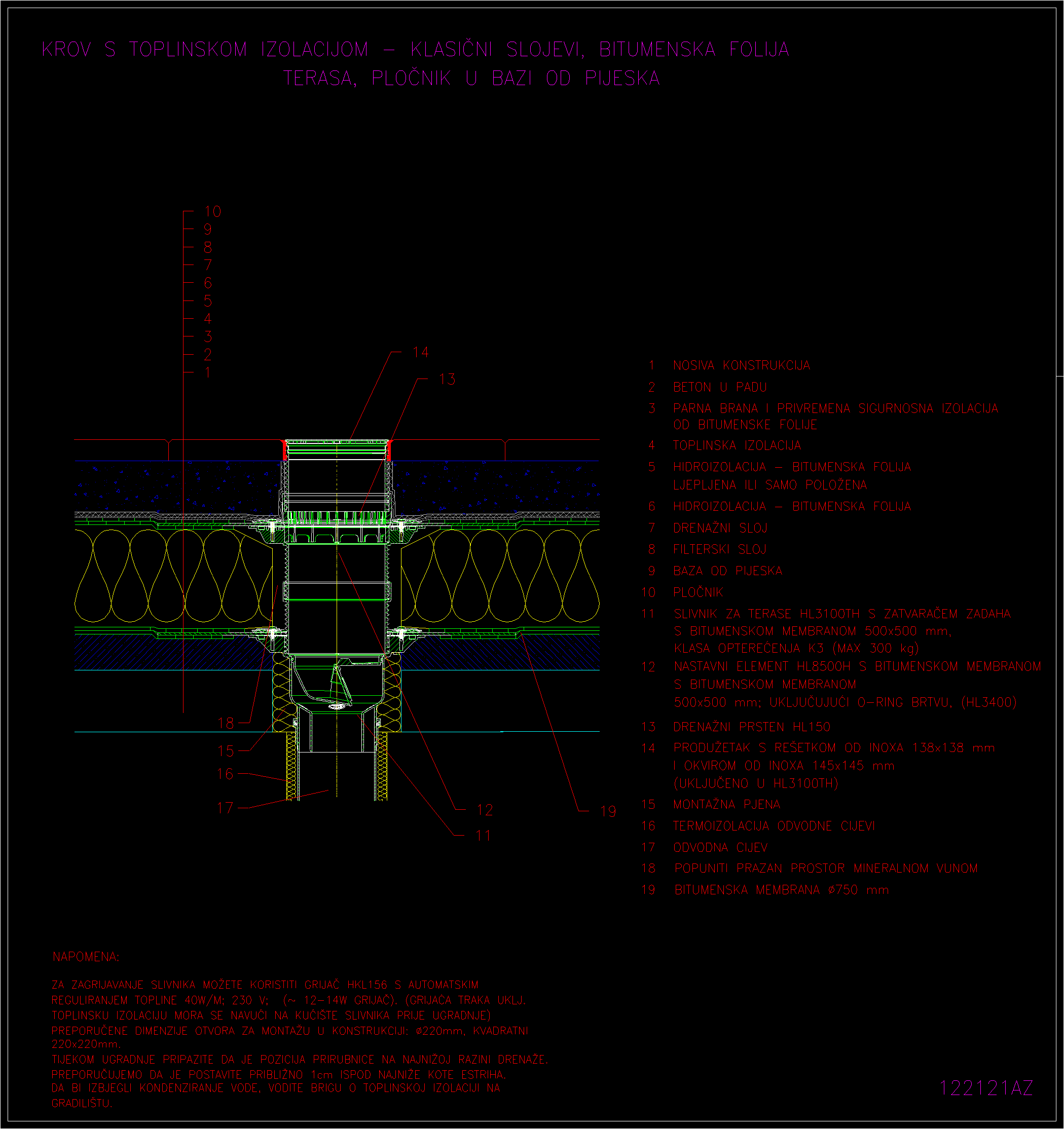Click layer callout number 10 at top of stack

pyautogui.click(x=212, y=211)
